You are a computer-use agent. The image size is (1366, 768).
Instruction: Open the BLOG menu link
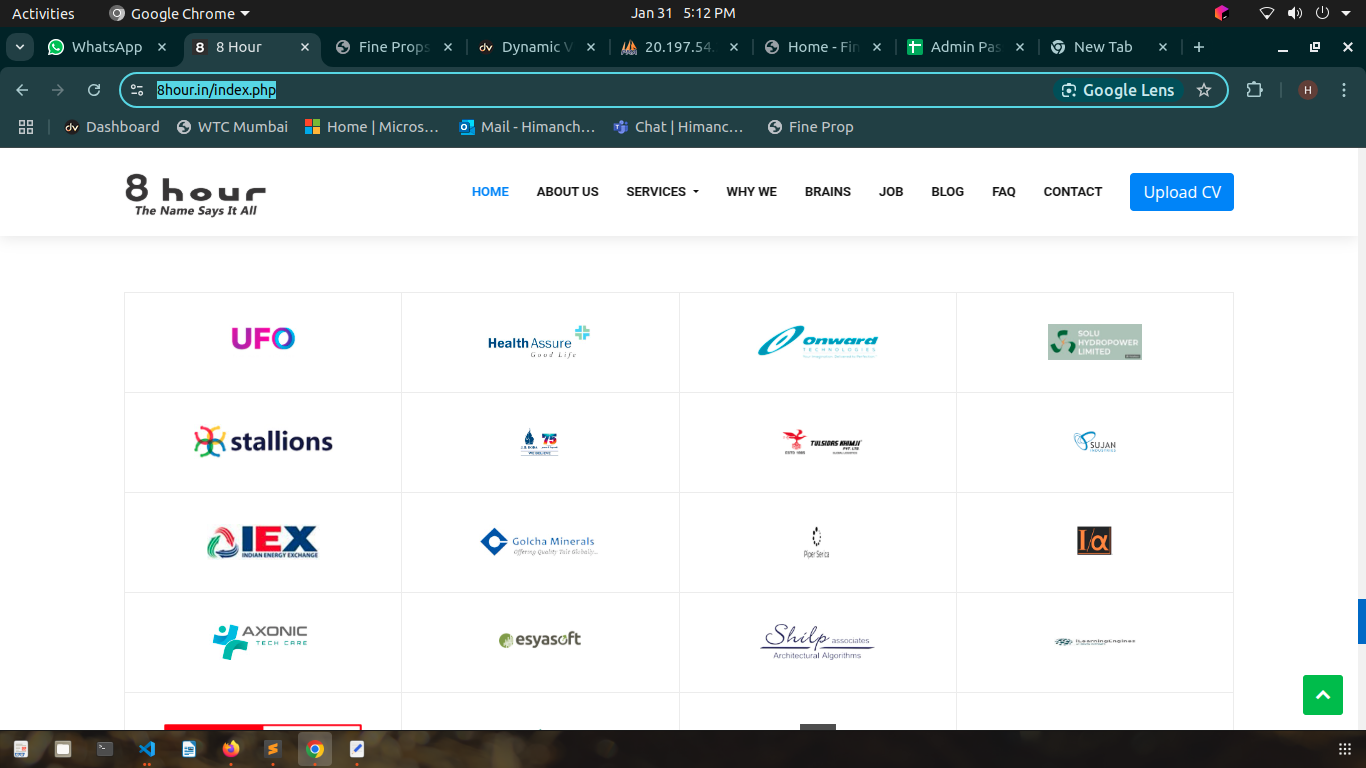947,192
